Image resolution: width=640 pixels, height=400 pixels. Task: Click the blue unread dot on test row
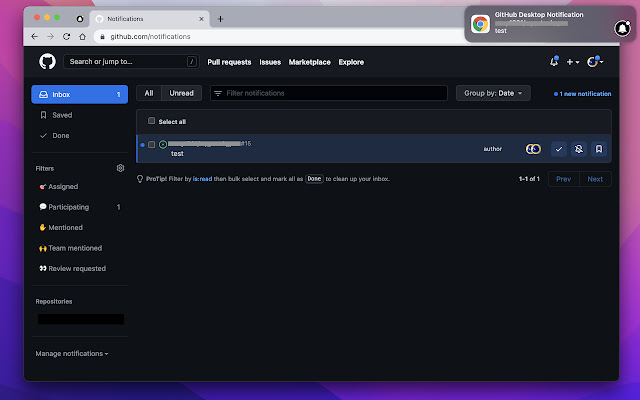coord(142,145)
